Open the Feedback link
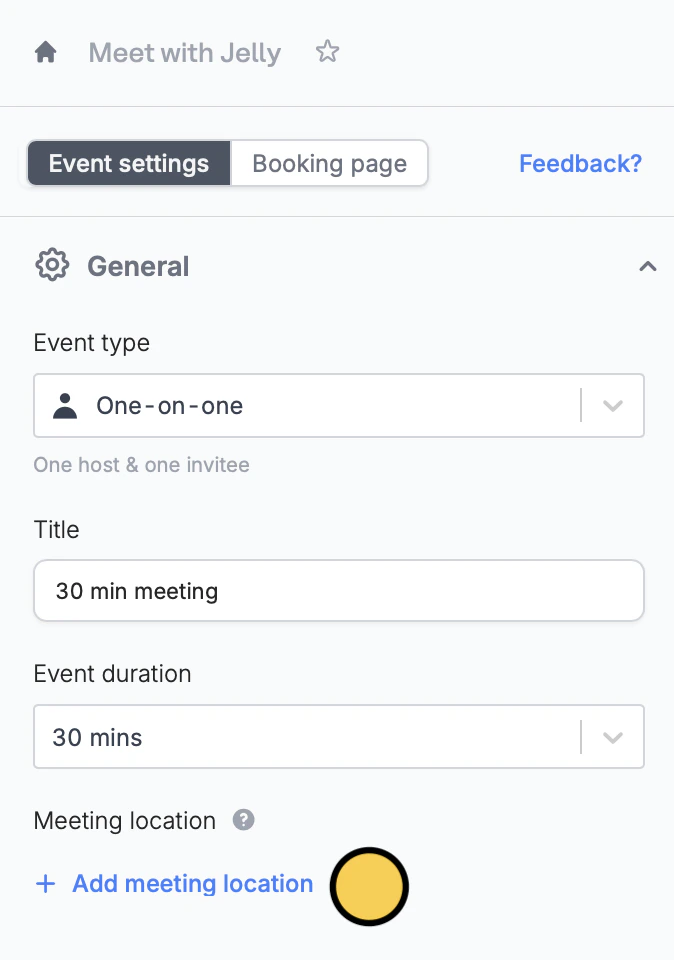This screenshot has width=674, height=960. 580,163
